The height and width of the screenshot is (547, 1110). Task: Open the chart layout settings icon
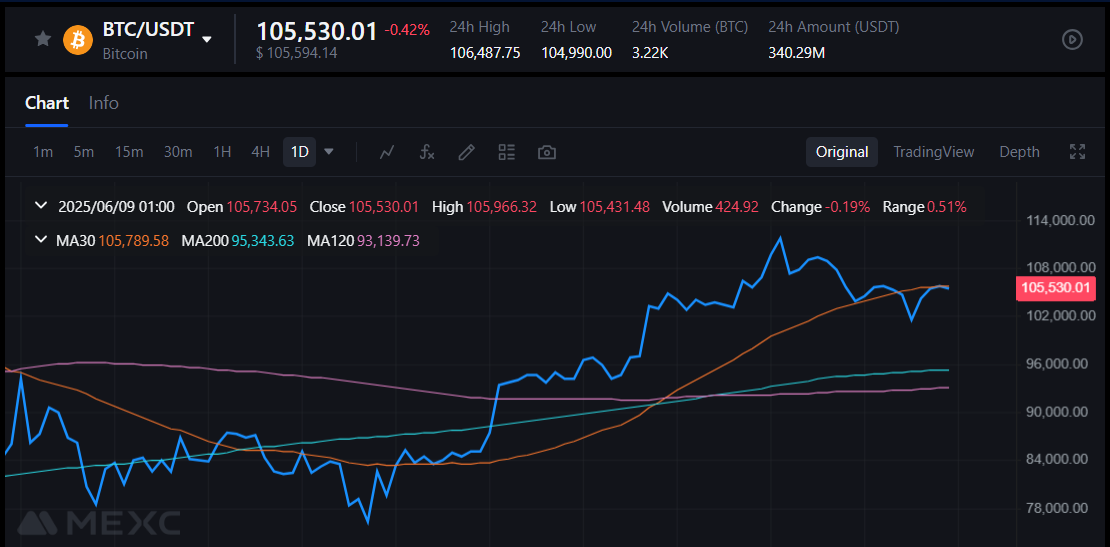(506, 152)
